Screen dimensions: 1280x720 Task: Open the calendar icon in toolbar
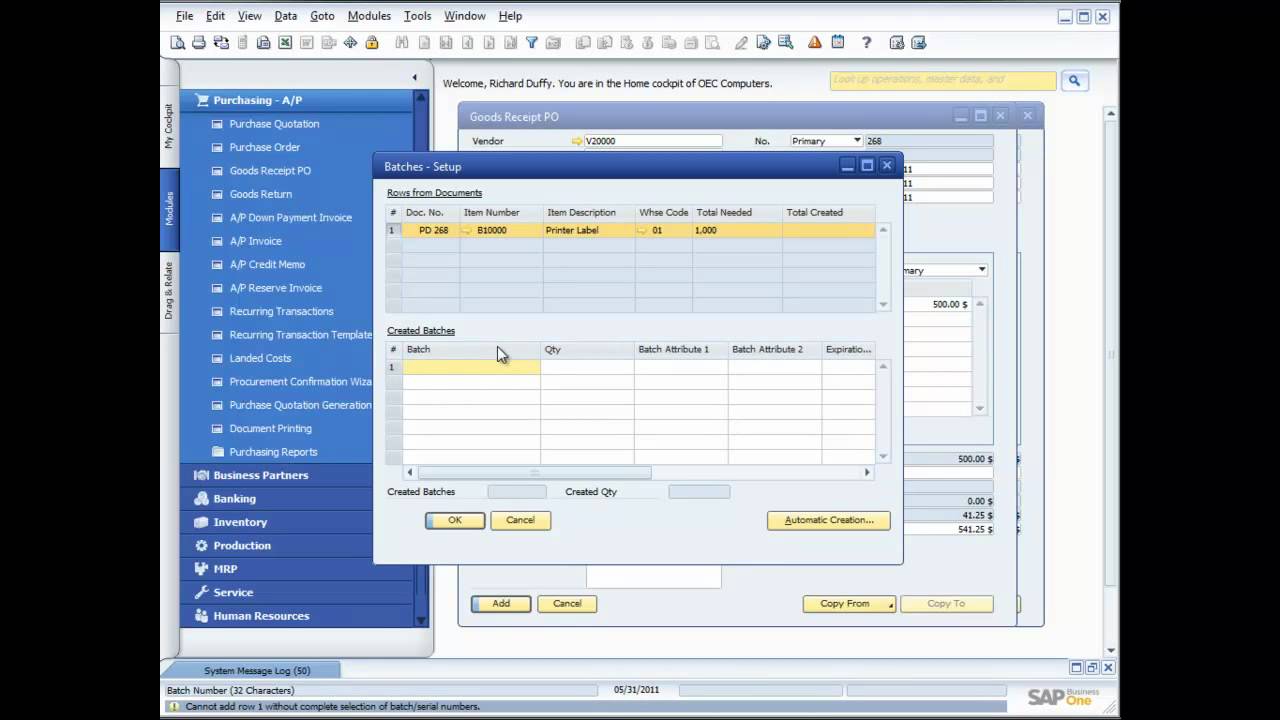[838, 42]
